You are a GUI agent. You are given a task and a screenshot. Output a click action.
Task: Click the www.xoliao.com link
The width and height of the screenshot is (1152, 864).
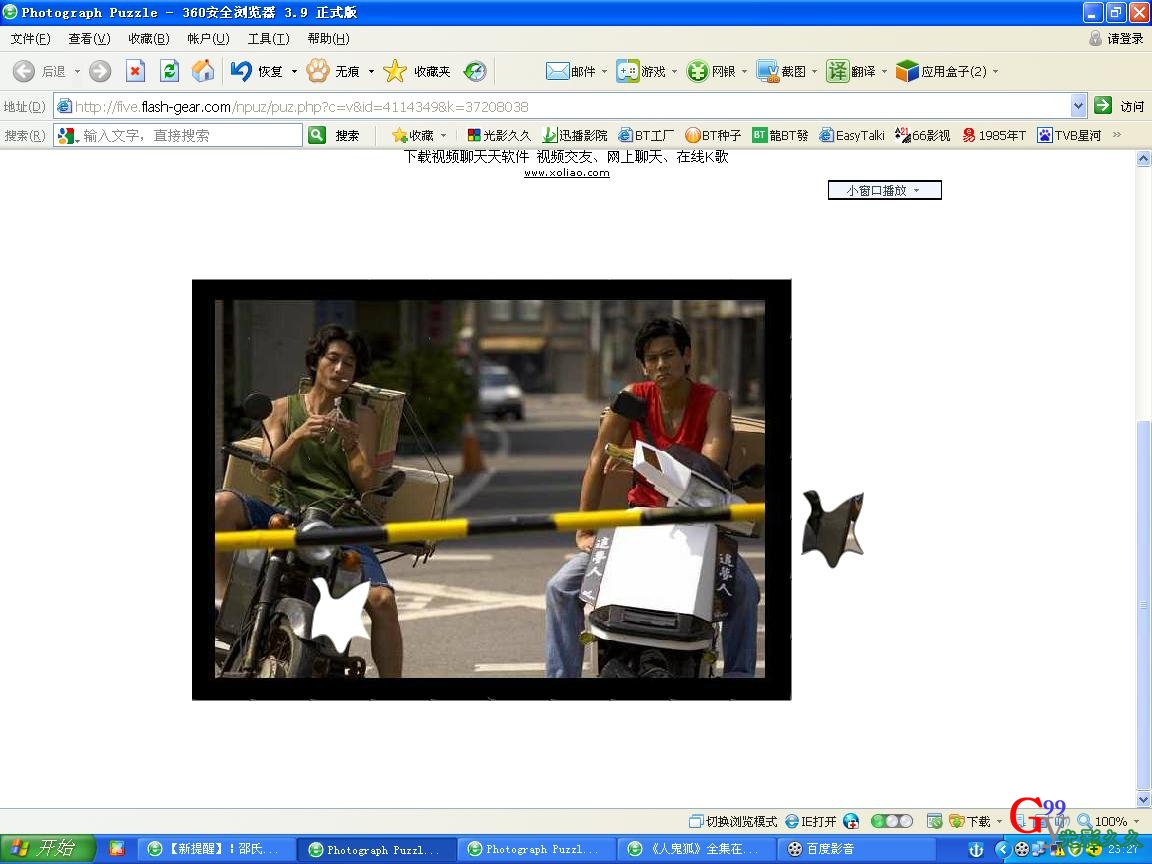566,173
